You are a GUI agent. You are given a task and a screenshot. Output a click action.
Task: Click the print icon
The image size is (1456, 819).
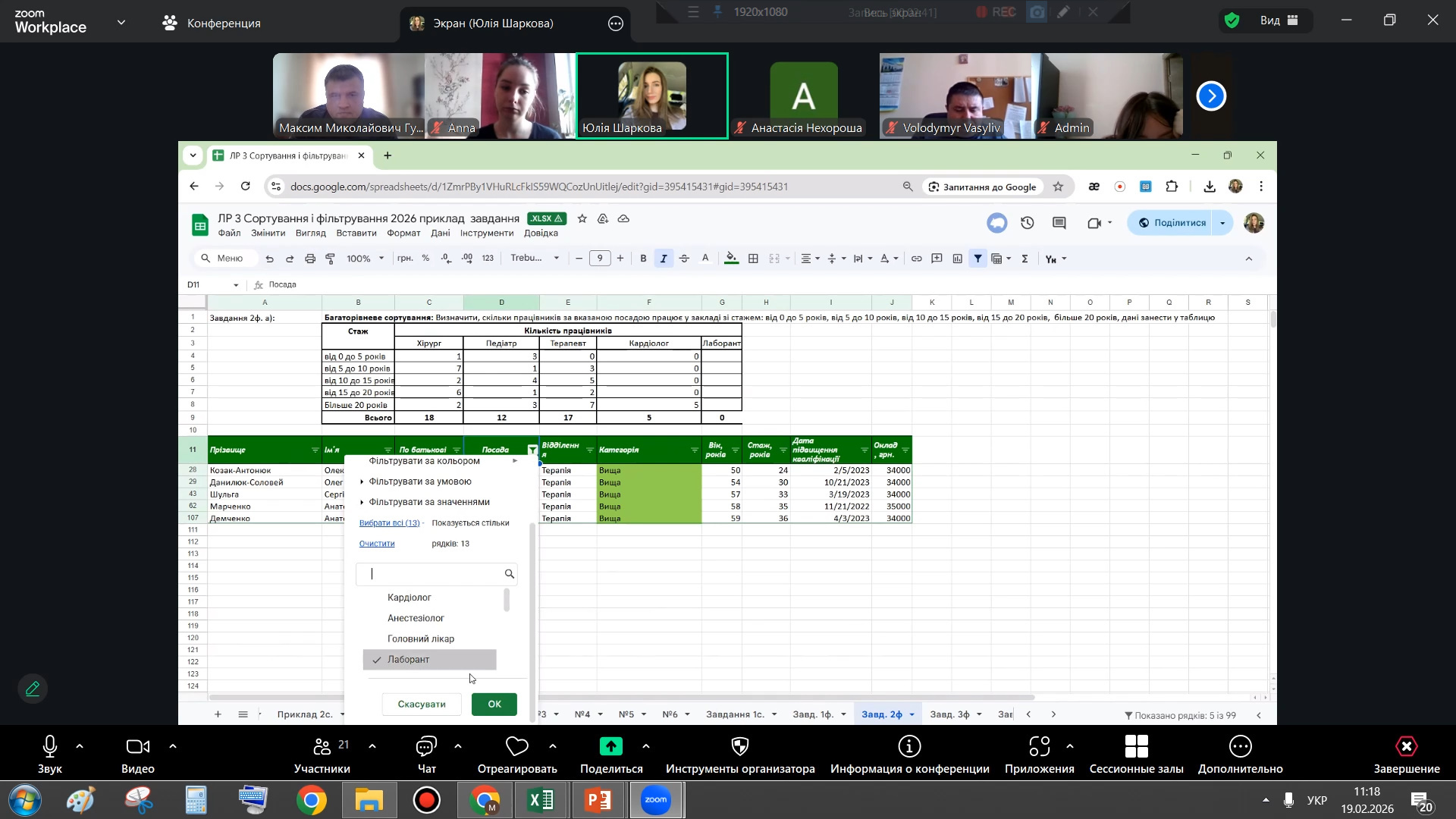click(x=310, y=259)
